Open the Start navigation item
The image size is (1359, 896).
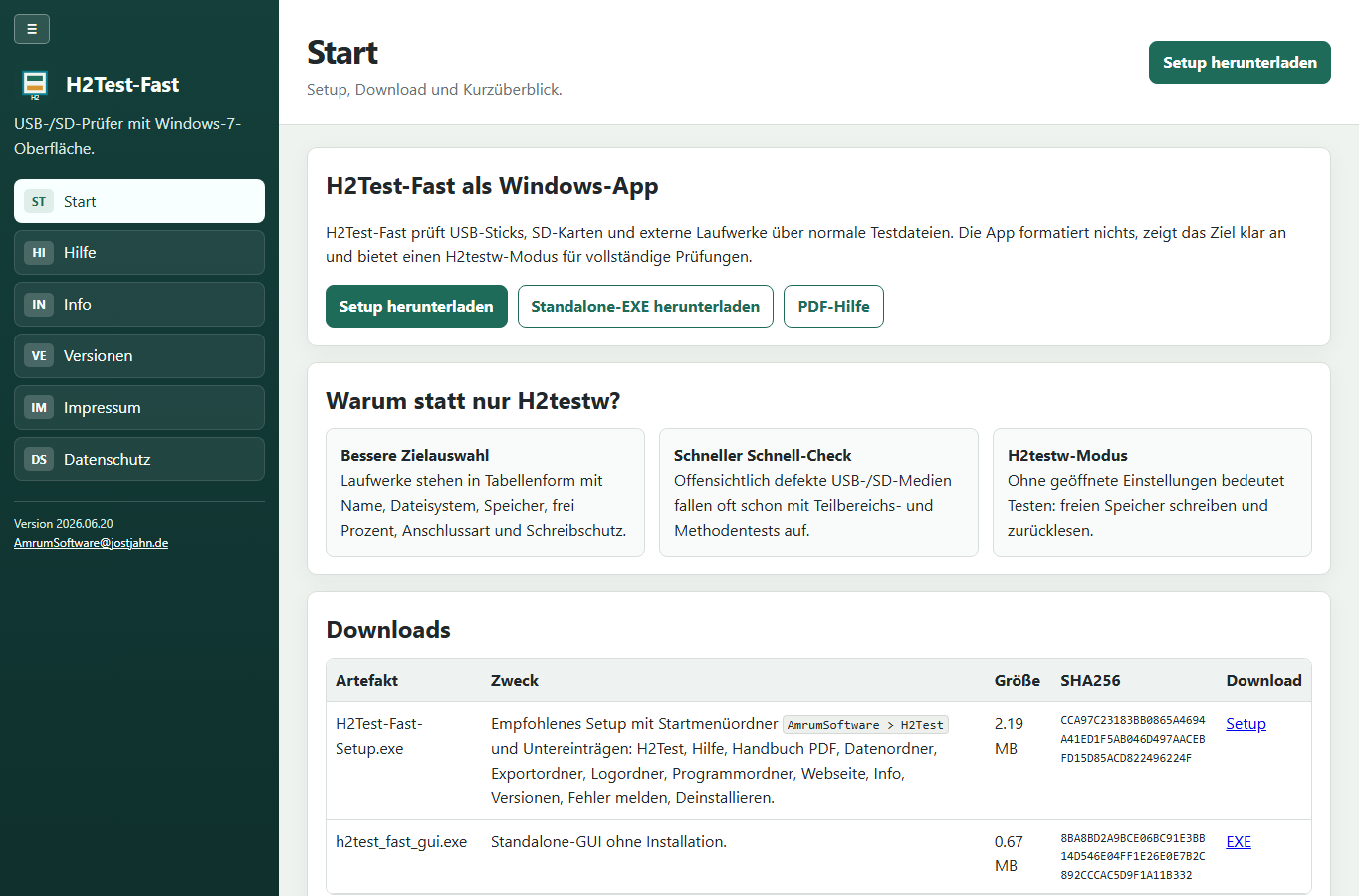click(x=139, y=201)
